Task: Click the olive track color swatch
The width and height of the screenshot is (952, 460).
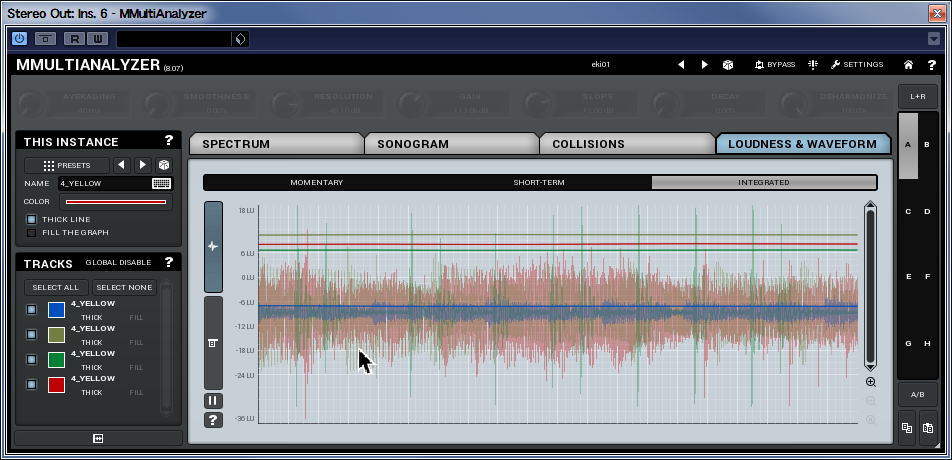Action: [56, 335]
